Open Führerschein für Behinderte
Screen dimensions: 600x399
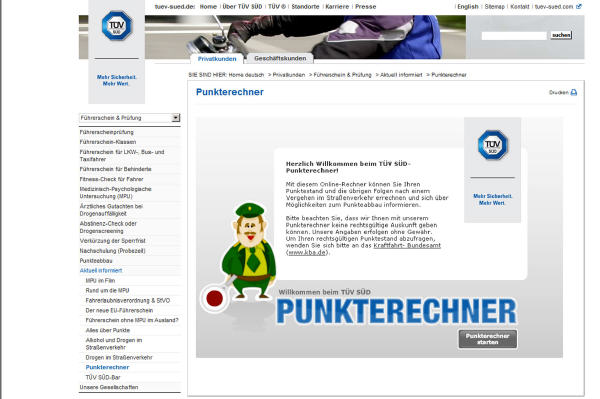point(115,169)
